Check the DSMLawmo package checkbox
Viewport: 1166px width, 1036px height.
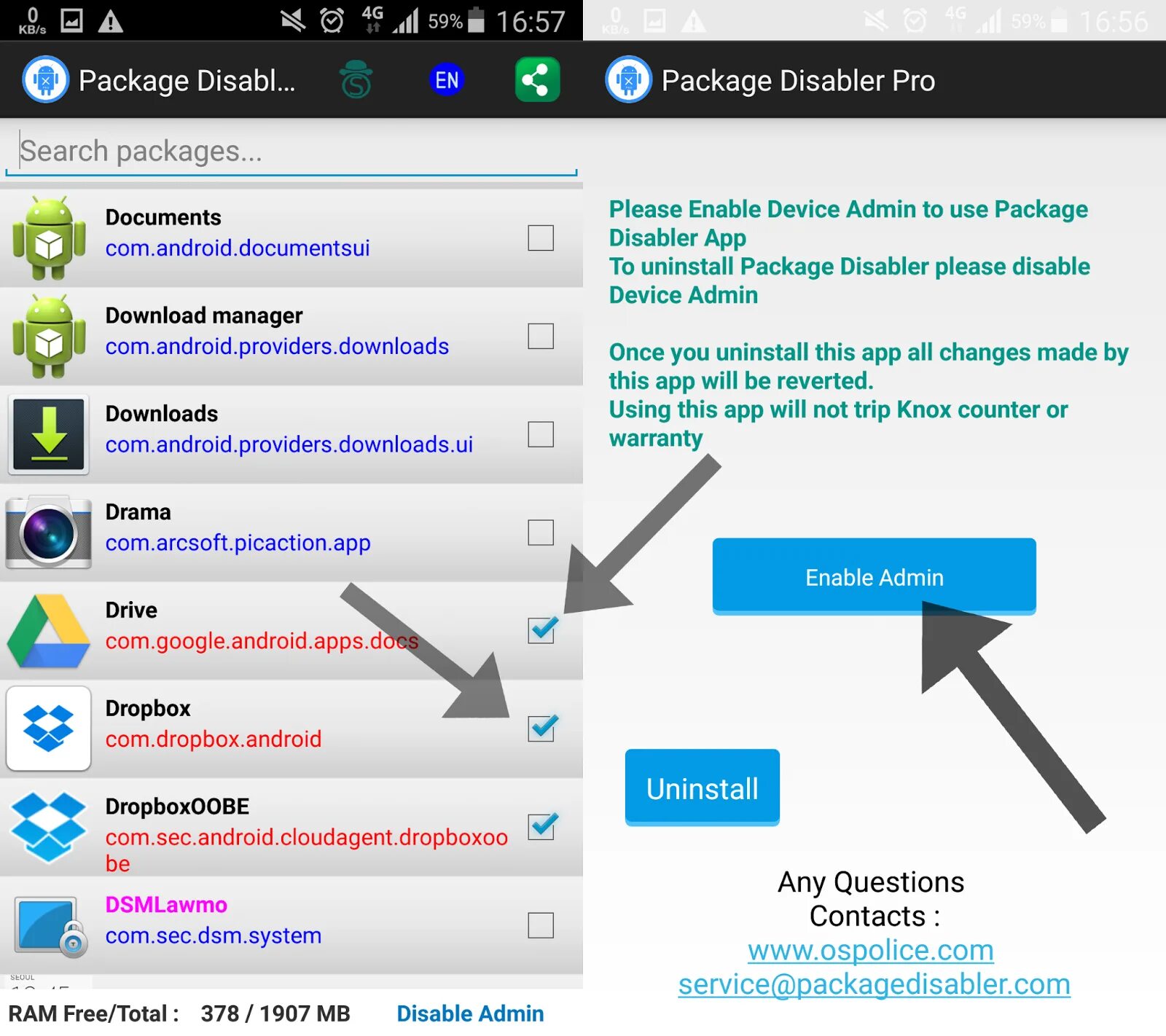(x=541, y=925)
